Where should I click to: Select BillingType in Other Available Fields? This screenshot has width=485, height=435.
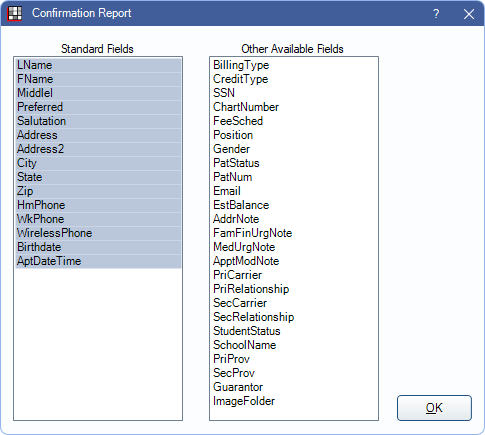click(294, 65)
